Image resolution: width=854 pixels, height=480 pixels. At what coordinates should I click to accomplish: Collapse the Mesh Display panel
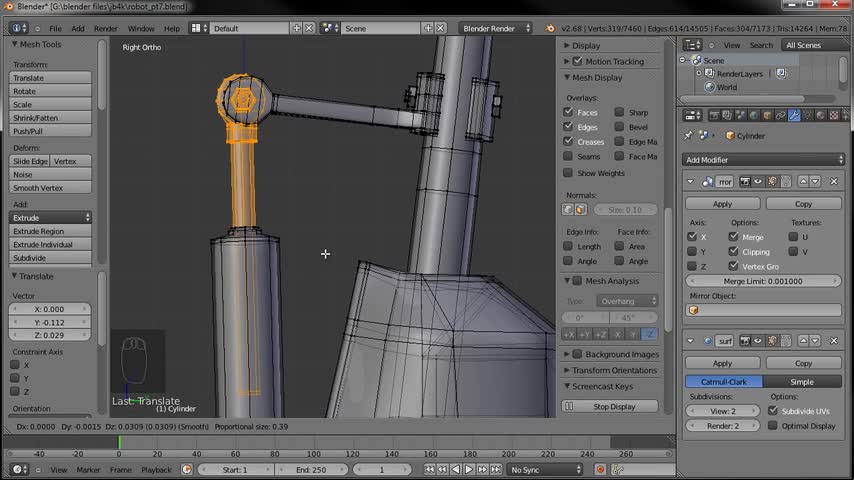[x=566, y=77]
